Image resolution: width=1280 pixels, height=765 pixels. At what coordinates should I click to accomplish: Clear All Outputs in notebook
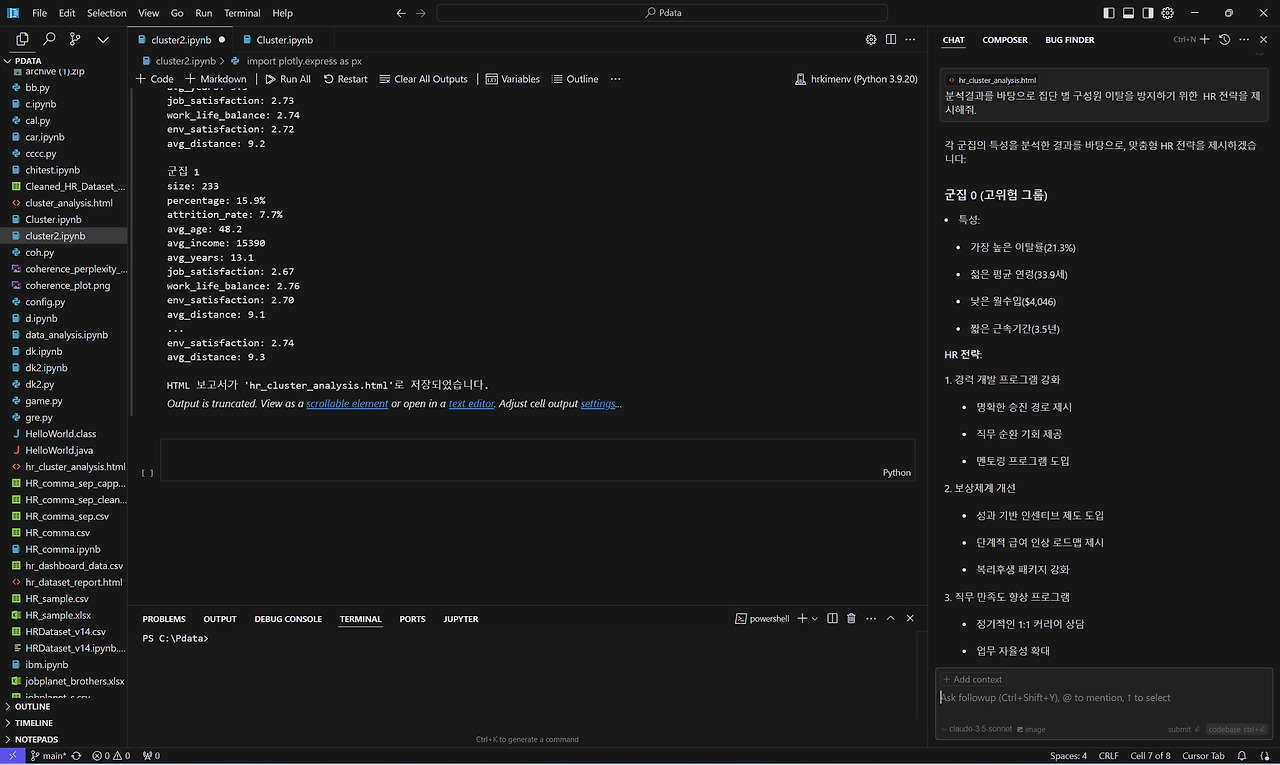(x=423, y=79)
